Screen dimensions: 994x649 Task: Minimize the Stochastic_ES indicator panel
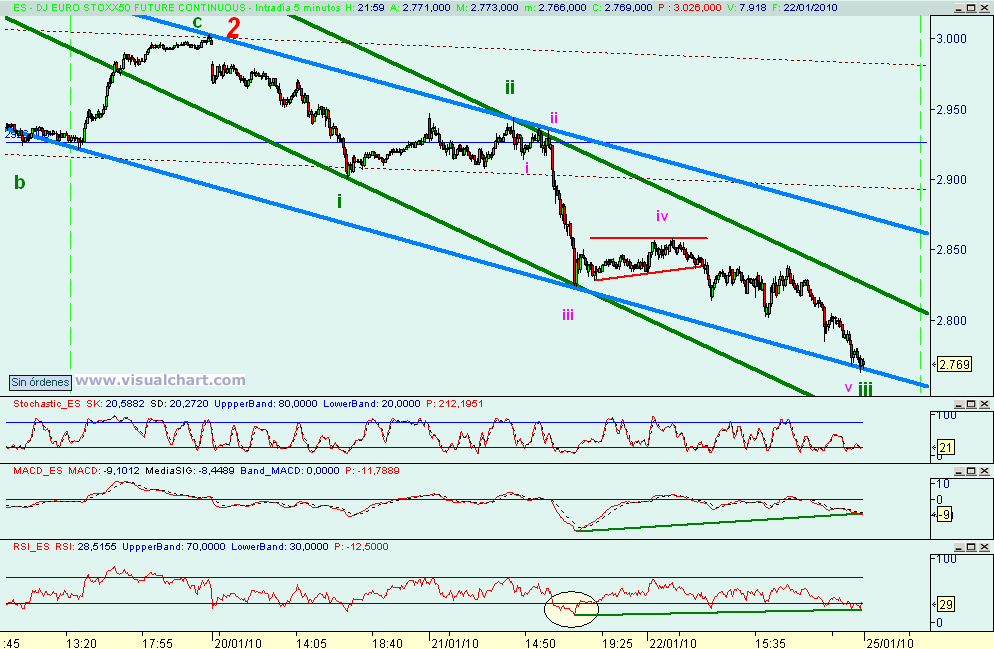point(959,406)
